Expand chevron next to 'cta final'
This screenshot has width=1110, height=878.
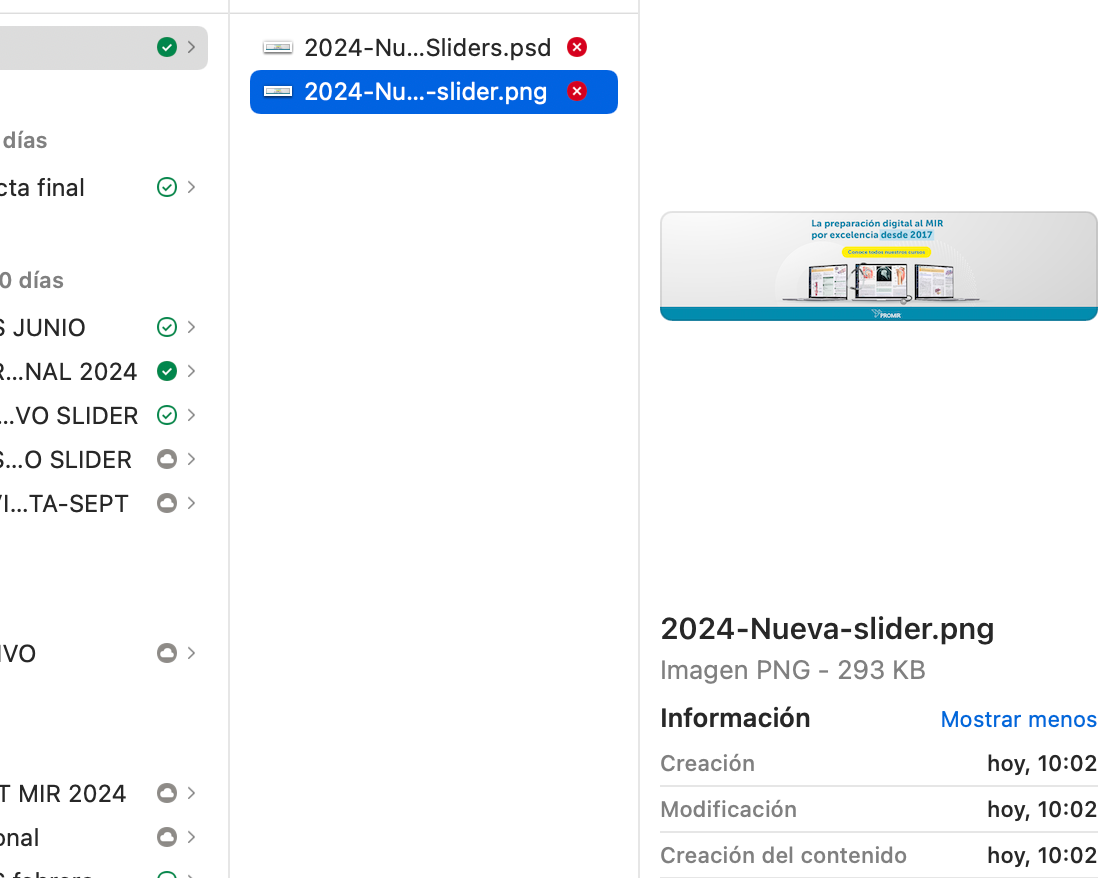tap(191, 187)
